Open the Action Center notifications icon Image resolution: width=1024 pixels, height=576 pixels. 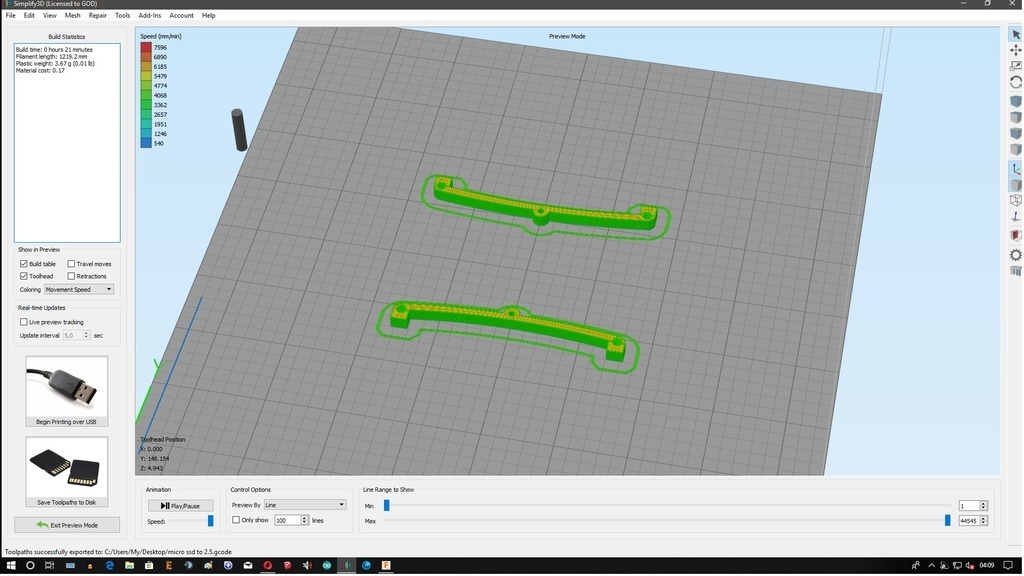pos(1008,566)
